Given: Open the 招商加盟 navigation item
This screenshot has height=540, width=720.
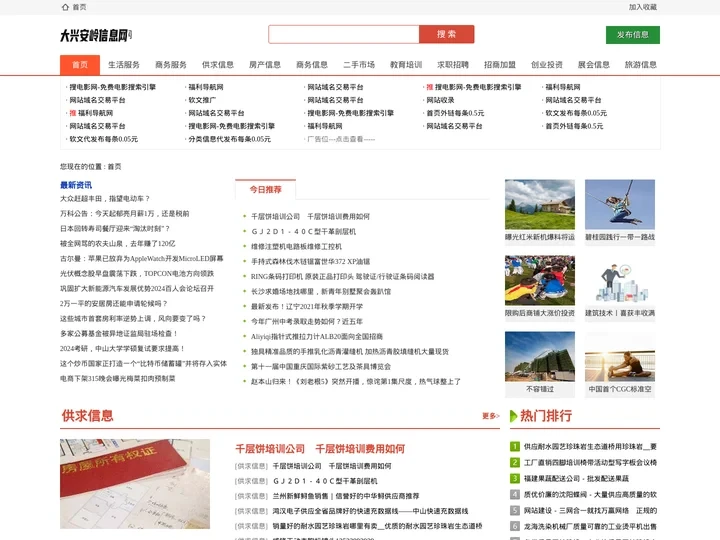Looking at the screenshot, I should [x=500, y=65].
